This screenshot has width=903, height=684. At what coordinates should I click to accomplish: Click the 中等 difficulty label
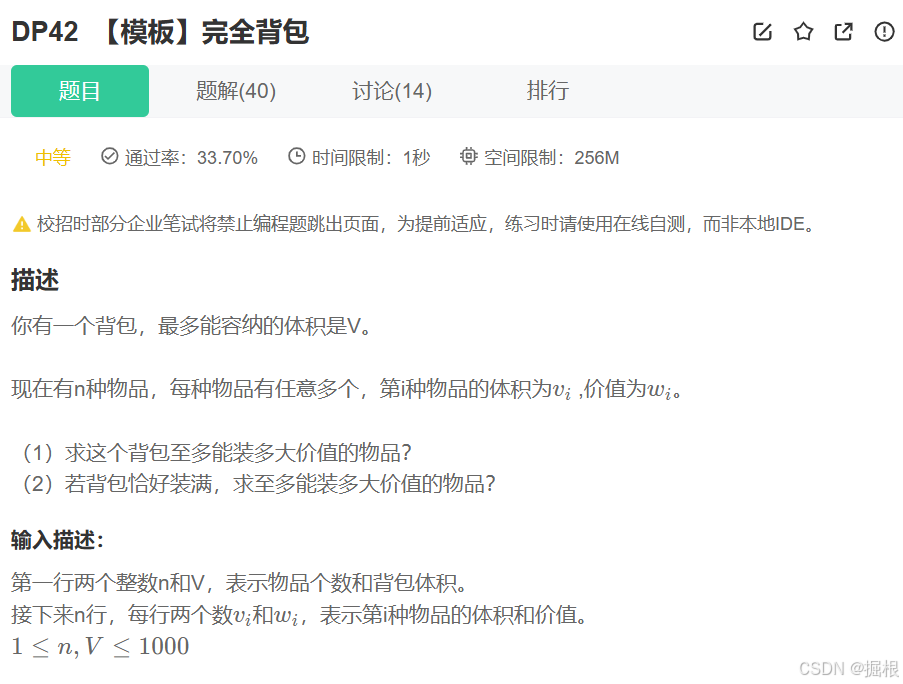(53, 157)
